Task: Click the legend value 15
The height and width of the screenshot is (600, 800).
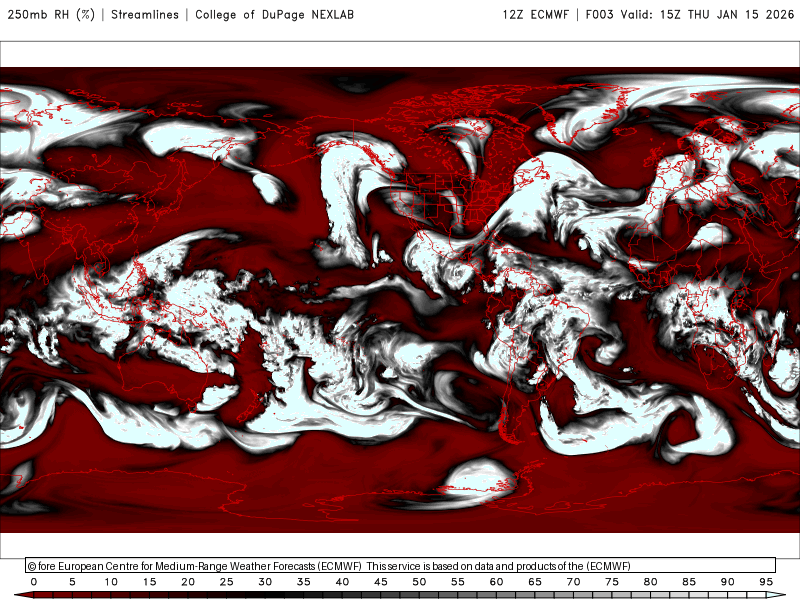Action: coord(149,582)
